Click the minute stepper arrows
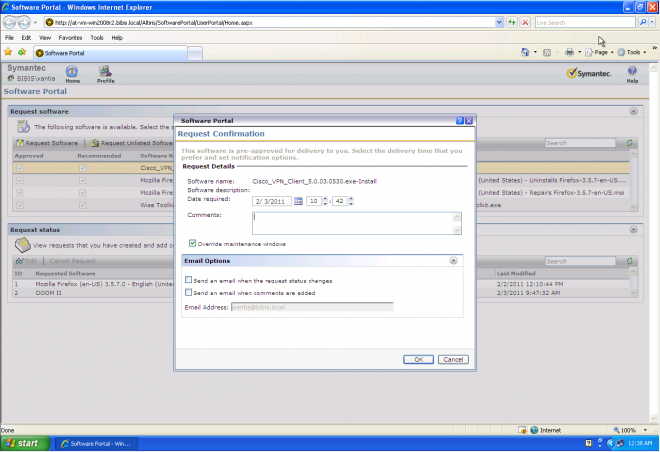 click(x=351, y=201)
